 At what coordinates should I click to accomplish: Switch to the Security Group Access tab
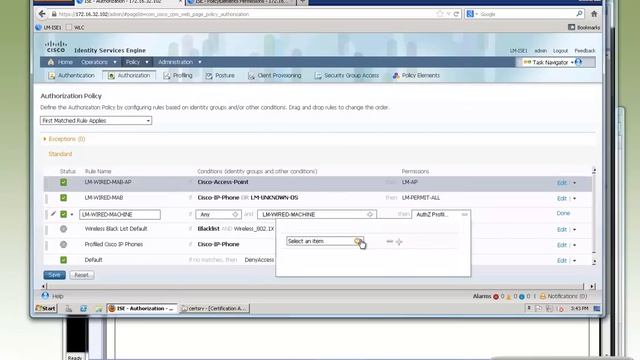click(x=347, y=76)
